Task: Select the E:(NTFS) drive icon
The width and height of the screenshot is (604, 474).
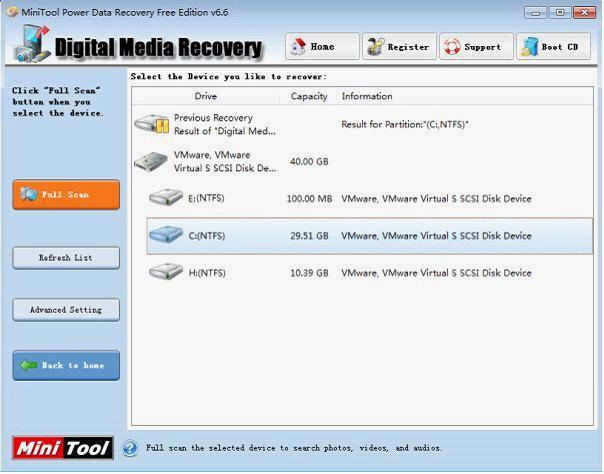Action: pos(166,198)
